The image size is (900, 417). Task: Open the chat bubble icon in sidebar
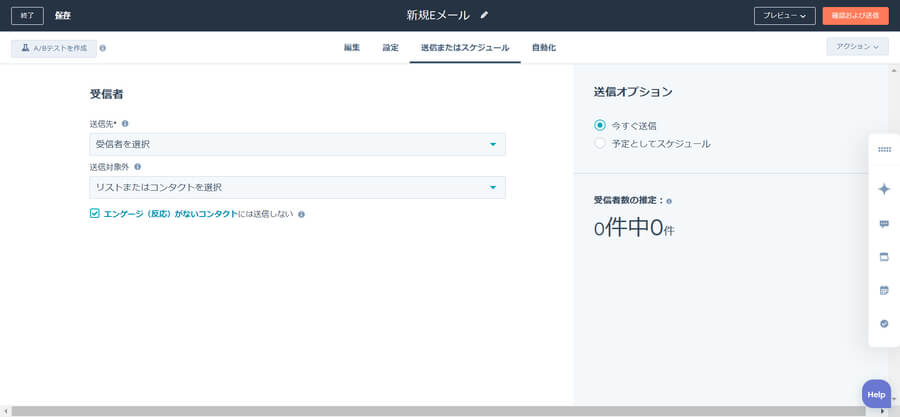(884, 224)
